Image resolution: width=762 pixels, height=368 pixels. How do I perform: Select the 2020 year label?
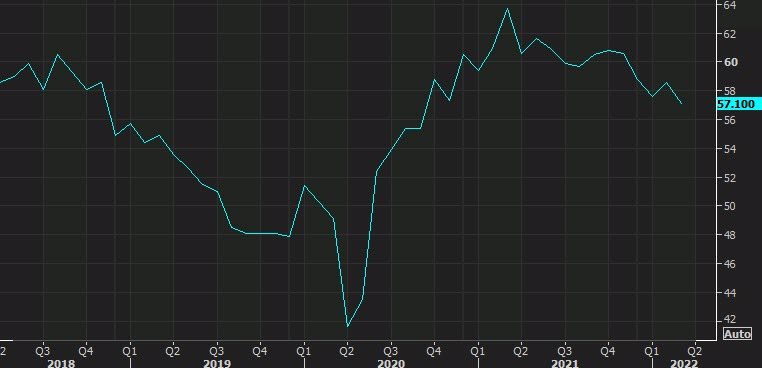coord(391,363)
